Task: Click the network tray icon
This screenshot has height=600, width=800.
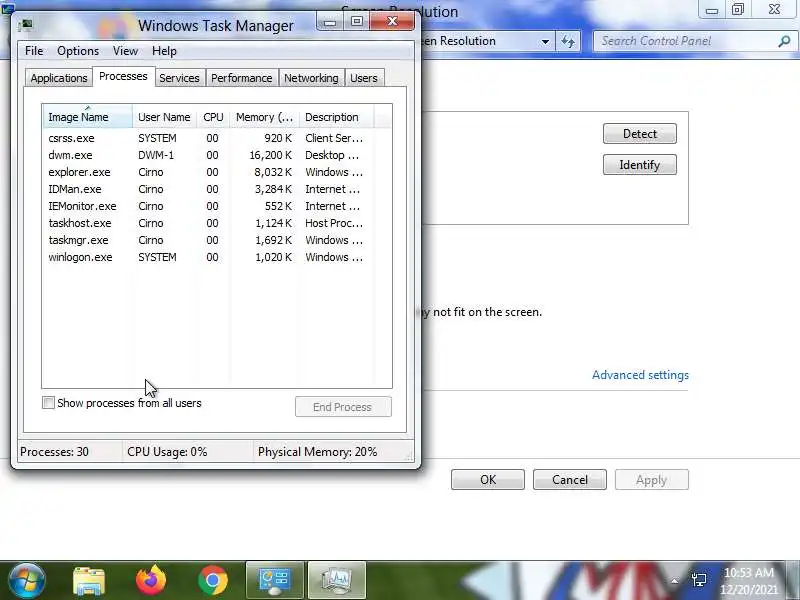Action: click(698, 580)
